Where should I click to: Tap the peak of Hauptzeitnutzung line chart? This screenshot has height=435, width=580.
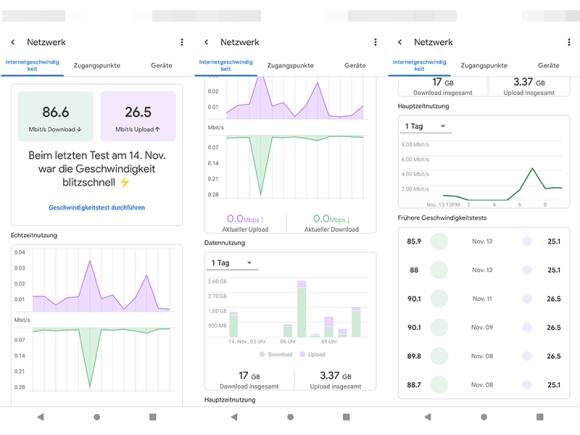(x=533, y=169)
